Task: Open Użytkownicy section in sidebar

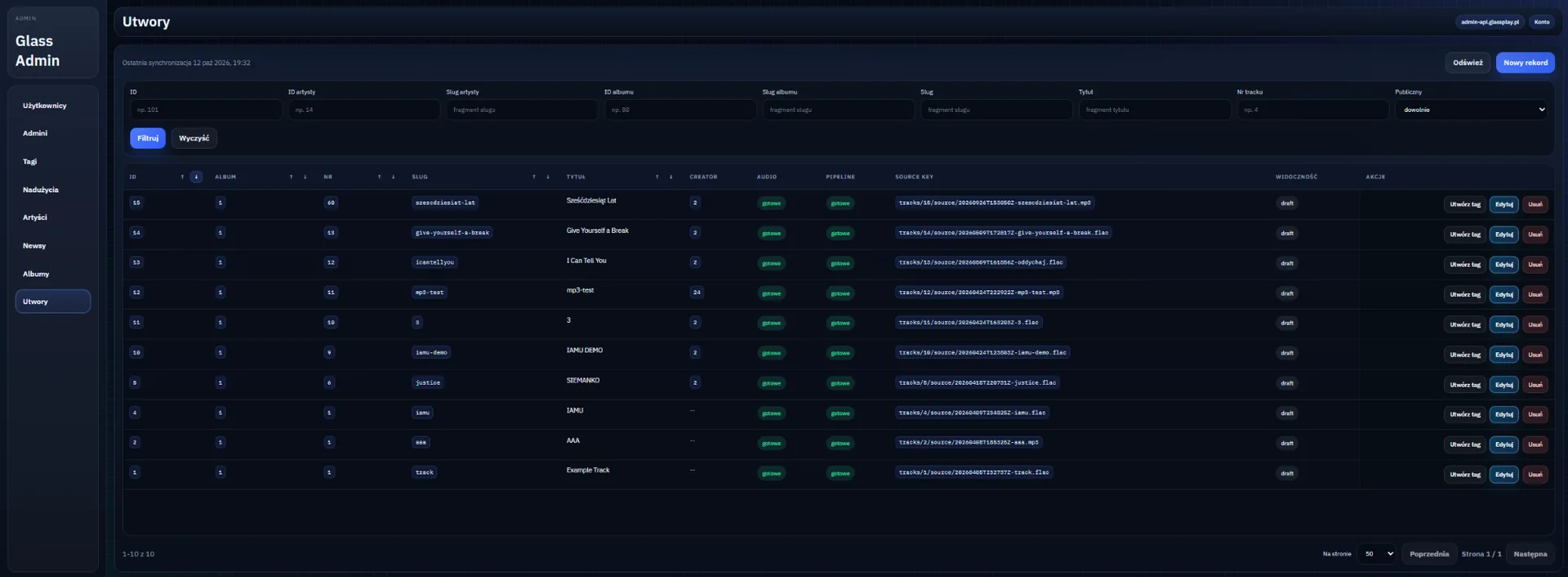Action: (x=53, y=105)
